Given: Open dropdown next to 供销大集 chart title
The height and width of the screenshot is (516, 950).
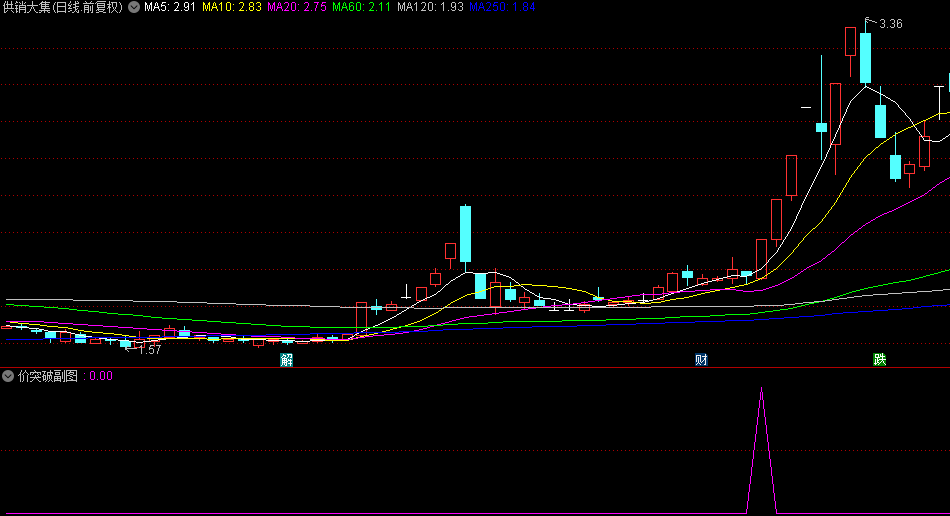Looking at the screenshot, I should pos(134,8).
